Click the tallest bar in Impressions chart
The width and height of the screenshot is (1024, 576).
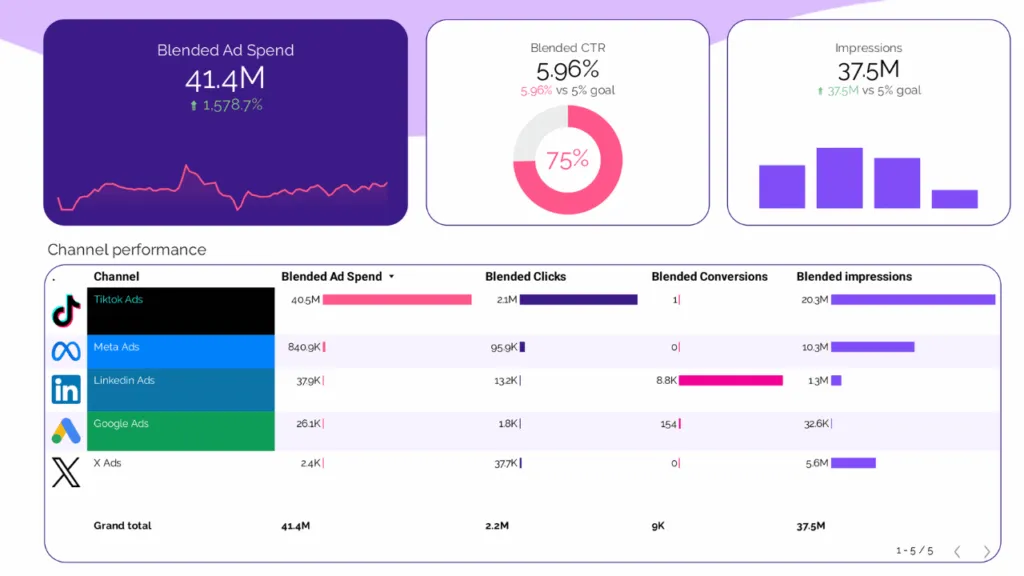point(839,175)
